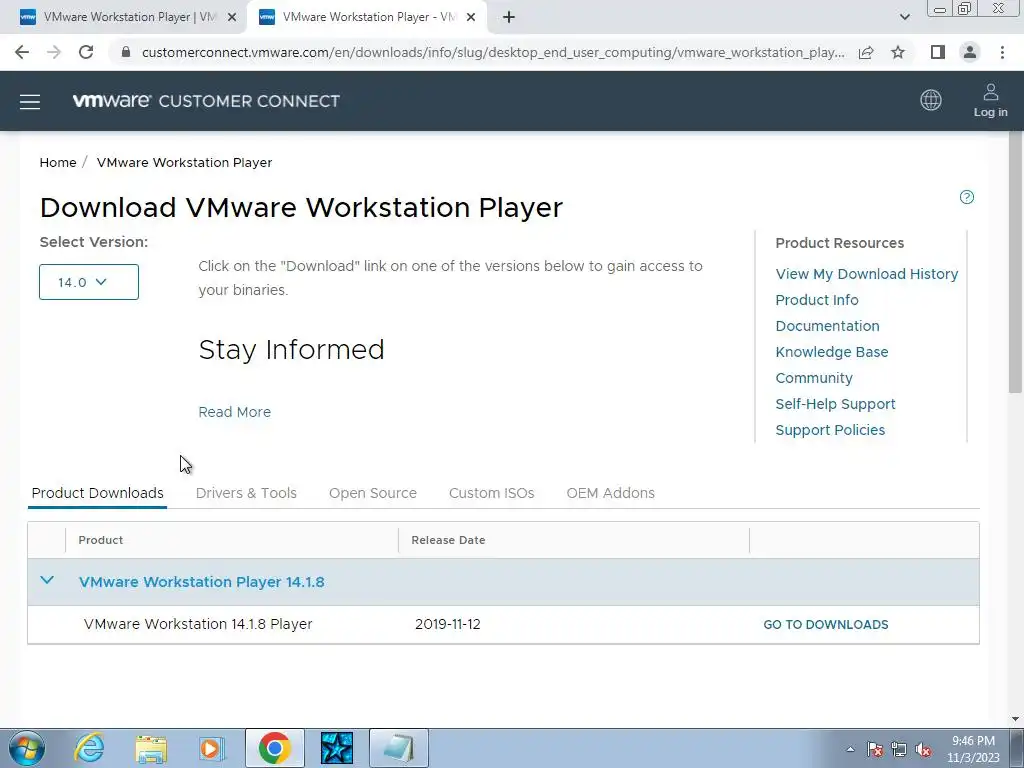The width and height of the screenshot is (1024, 768).
Task: Open Windows Explorer folder in taskbar
Action: [151, 748]
